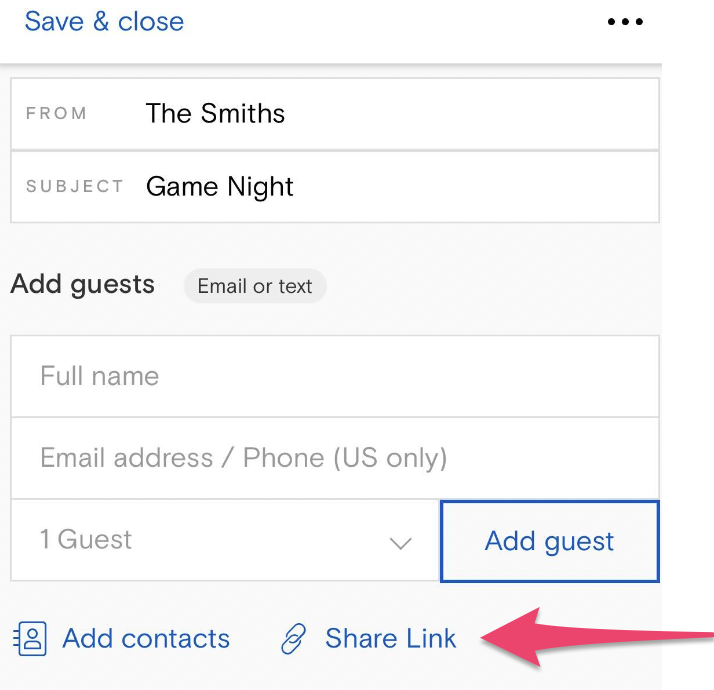Click Game Night text in the Subject field

pos(219,187)
